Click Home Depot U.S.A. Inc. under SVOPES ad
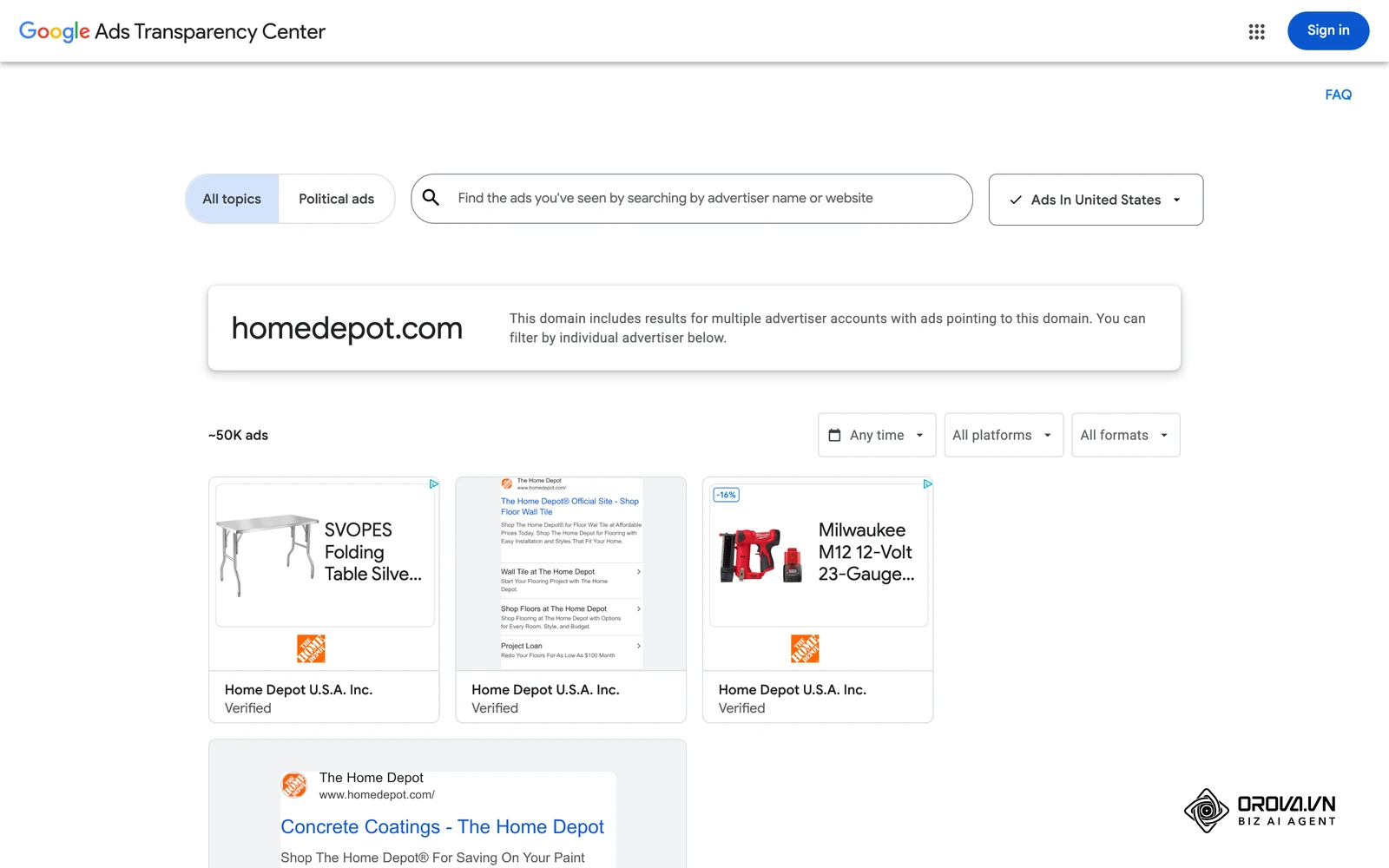 pyautogui.click(x=299, y=690)
